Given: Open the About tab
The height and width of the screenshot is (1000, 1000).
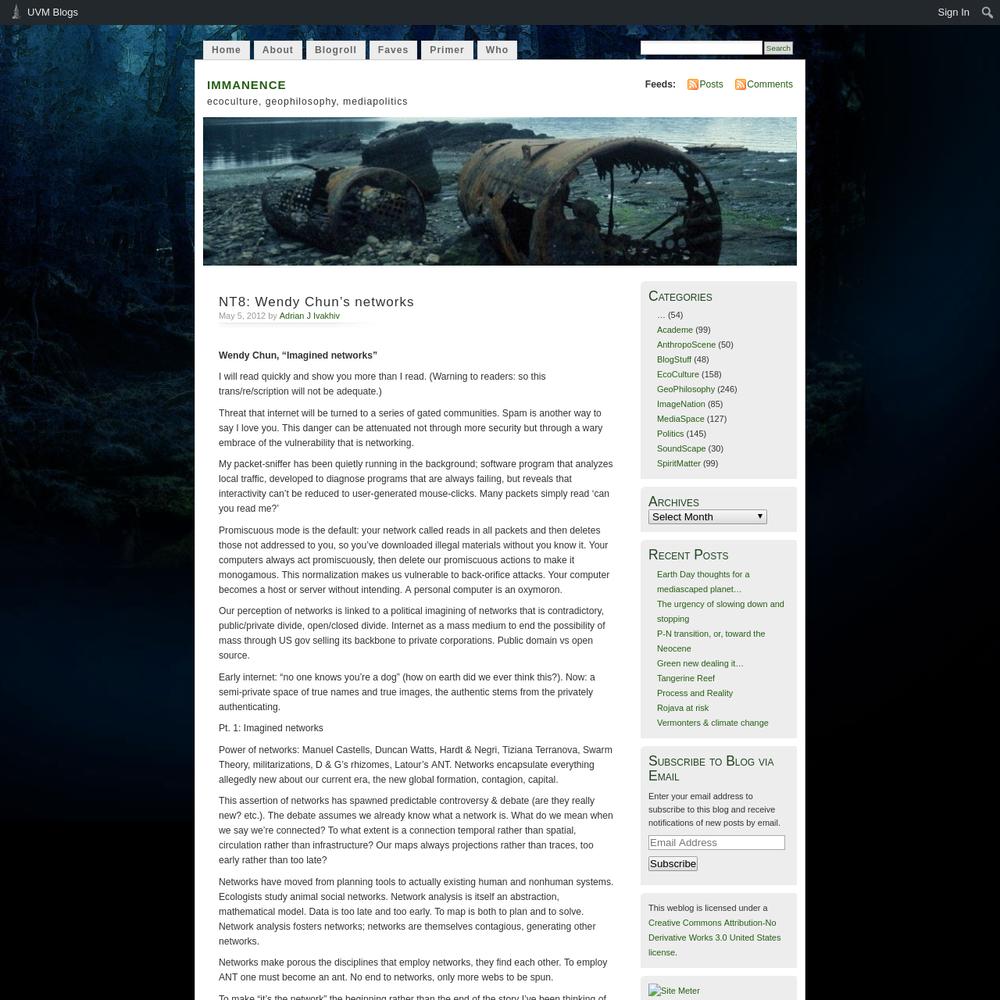Looking at the screenshot, I should 277,50.
